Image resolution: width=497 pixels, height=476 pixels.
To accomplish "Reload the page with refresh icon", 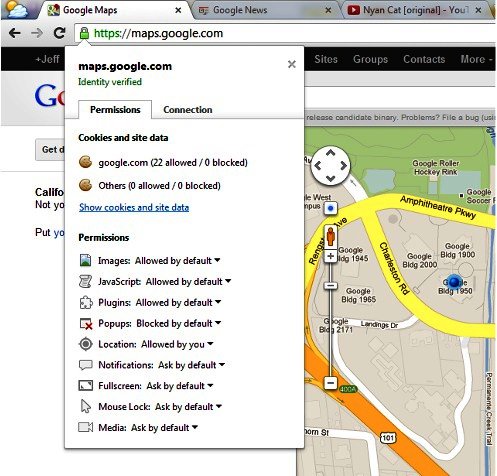I will tap(59, 33).
